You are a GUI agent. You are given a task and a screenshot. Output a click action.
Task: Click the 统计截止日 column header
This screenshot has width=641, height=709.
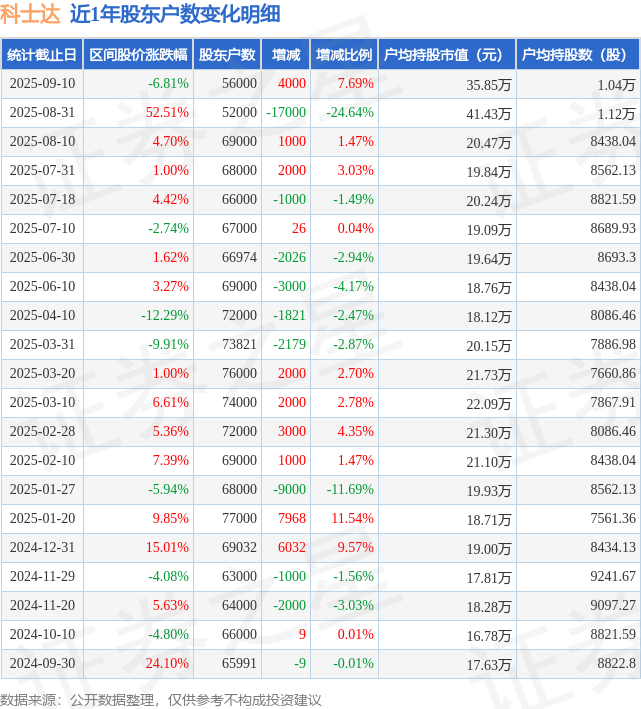point(42,55)
